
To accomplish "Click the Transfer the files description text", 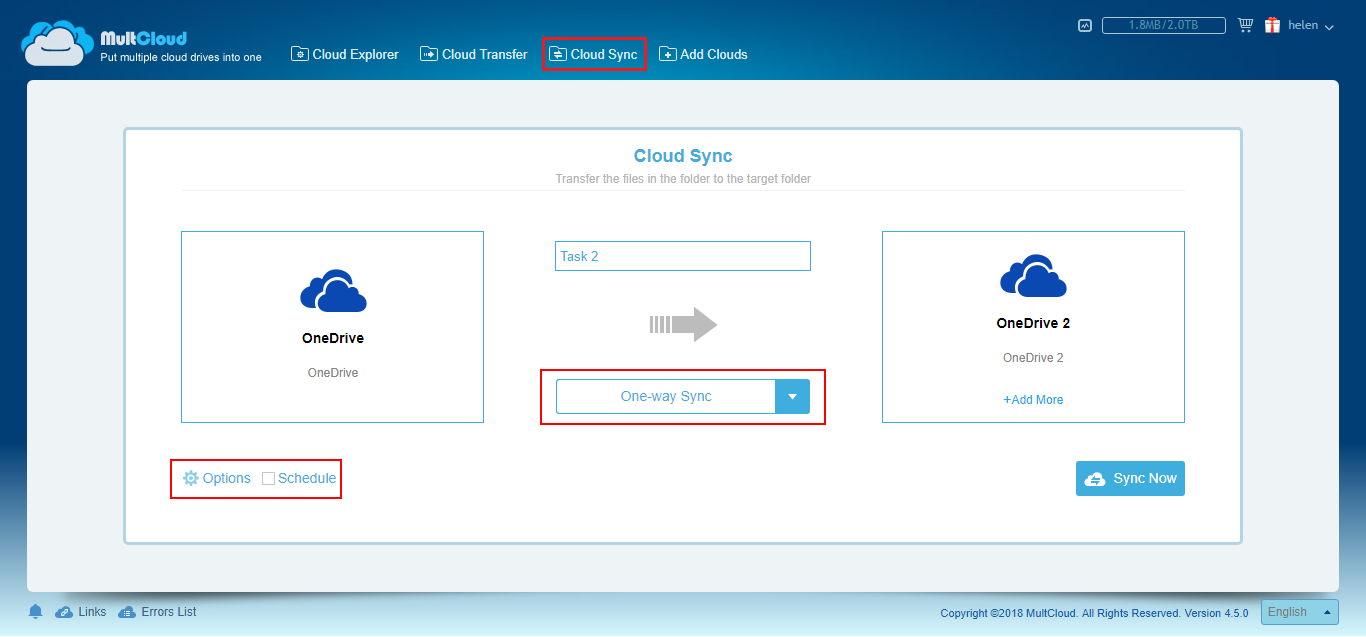I will [683, 179].
